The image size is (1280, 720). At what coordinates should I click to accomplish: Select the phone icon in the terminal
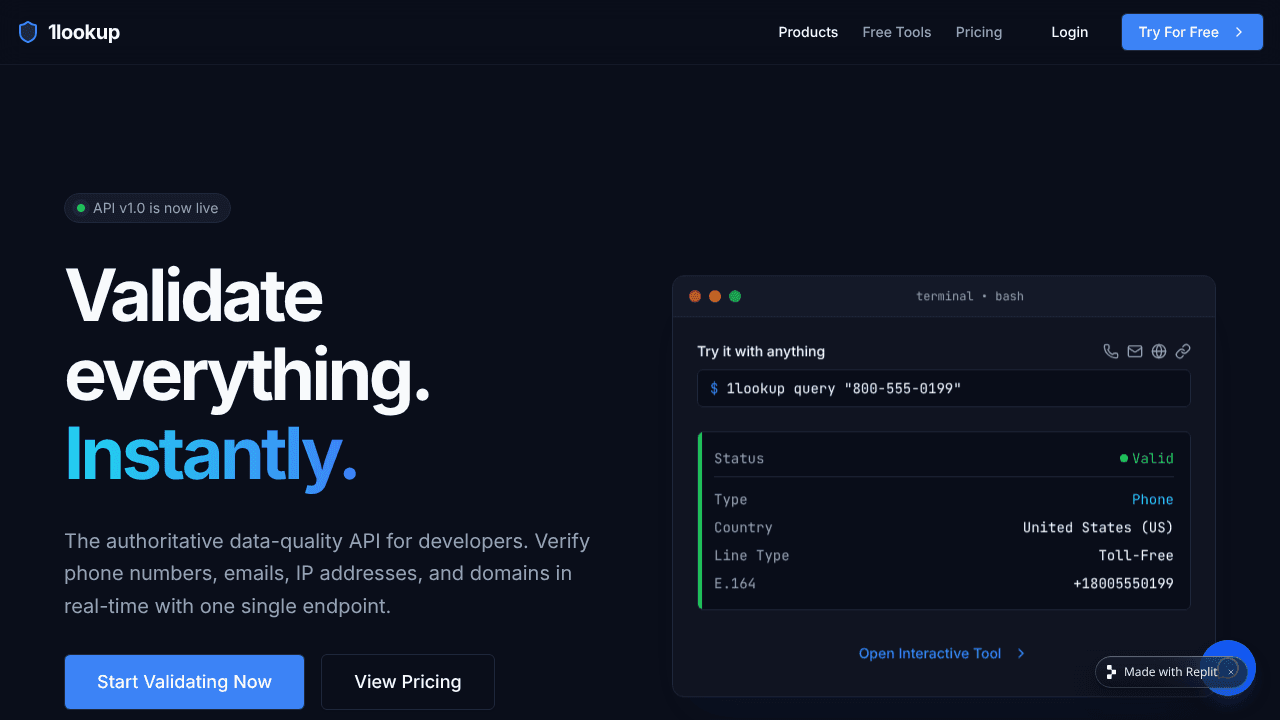click(1111, 351)
